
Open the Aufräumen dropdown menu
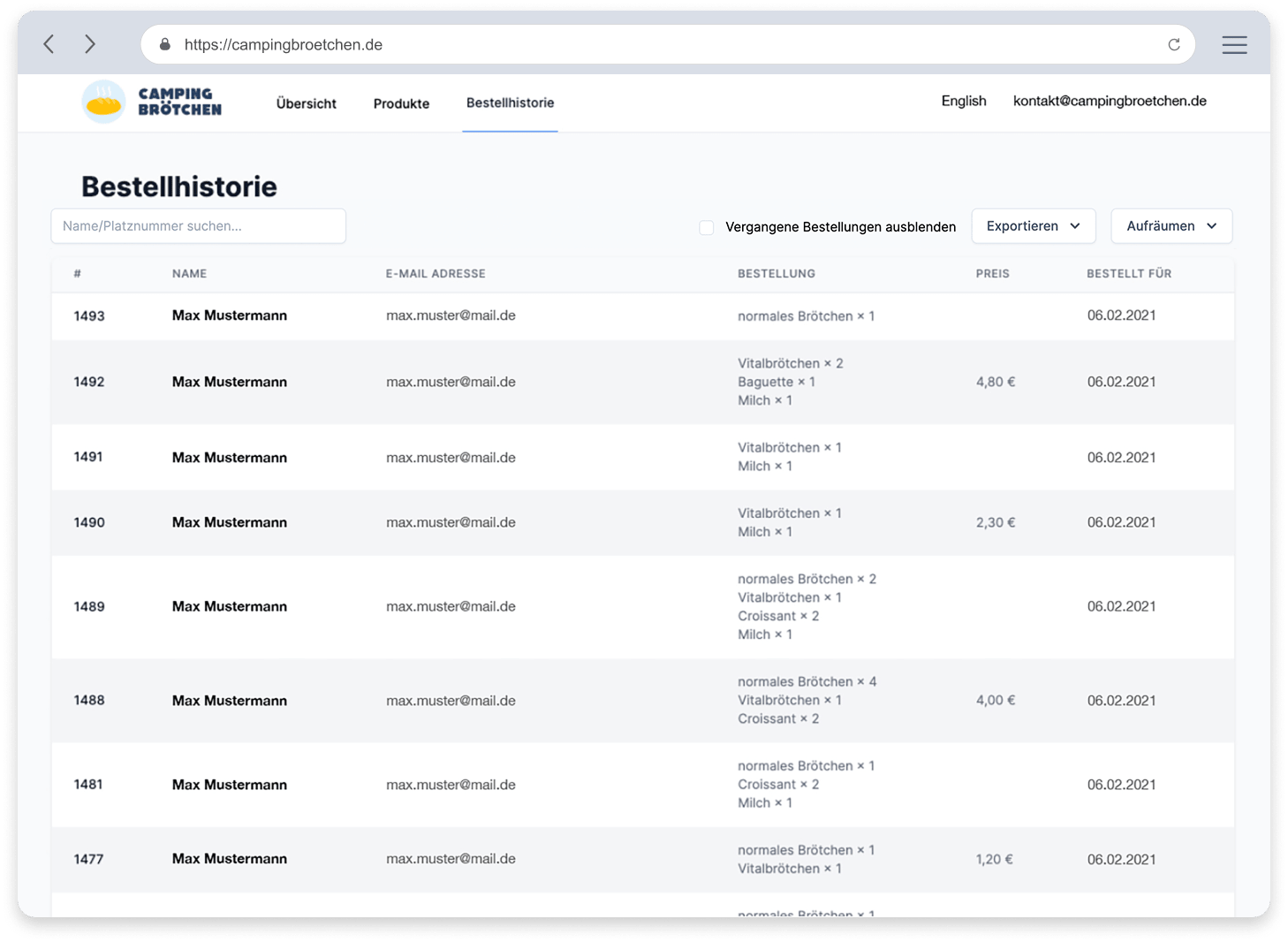click(x=1171, y=226)
